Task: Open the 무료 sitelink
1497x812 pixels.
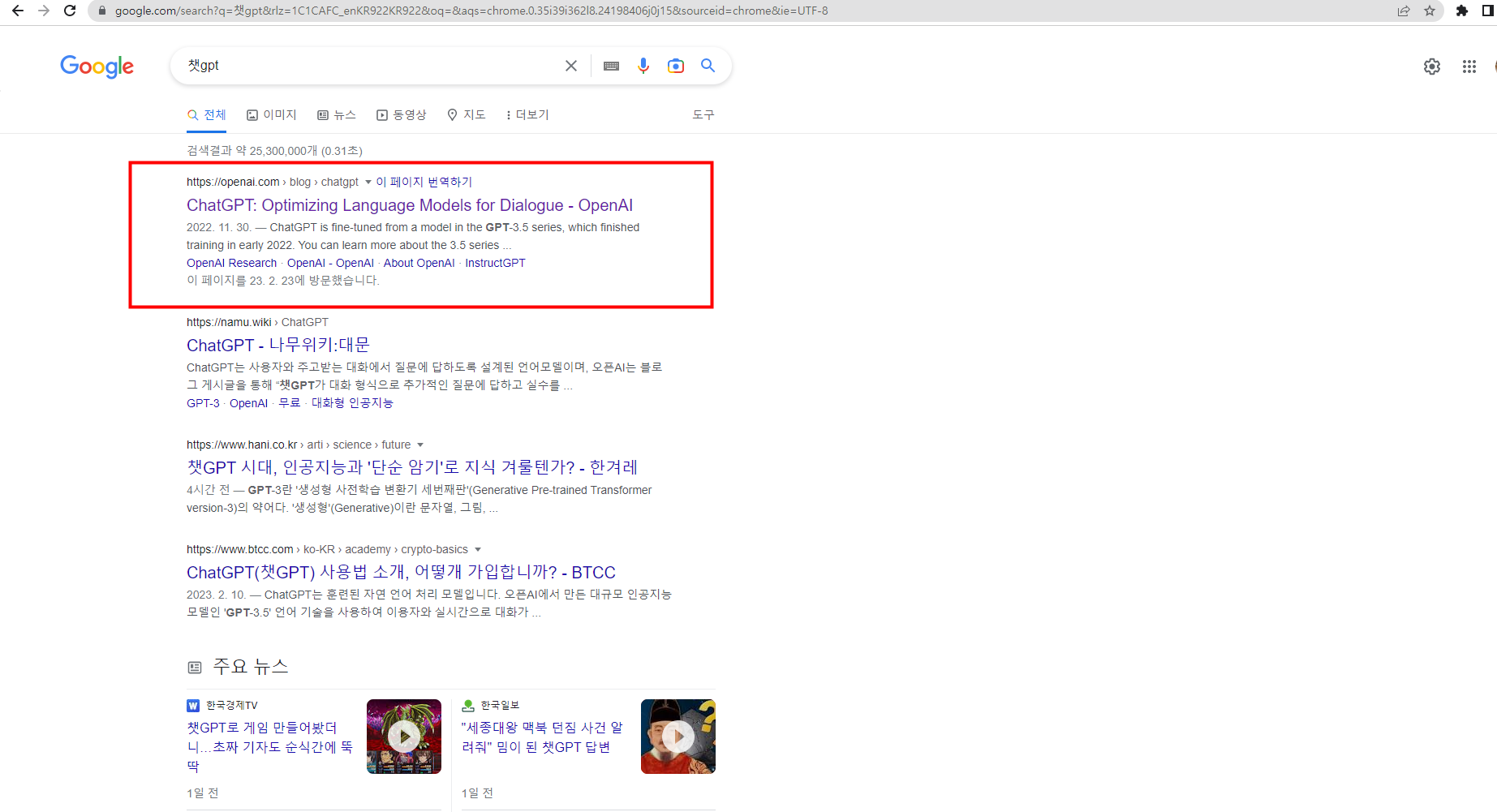Action: point(290,403)
